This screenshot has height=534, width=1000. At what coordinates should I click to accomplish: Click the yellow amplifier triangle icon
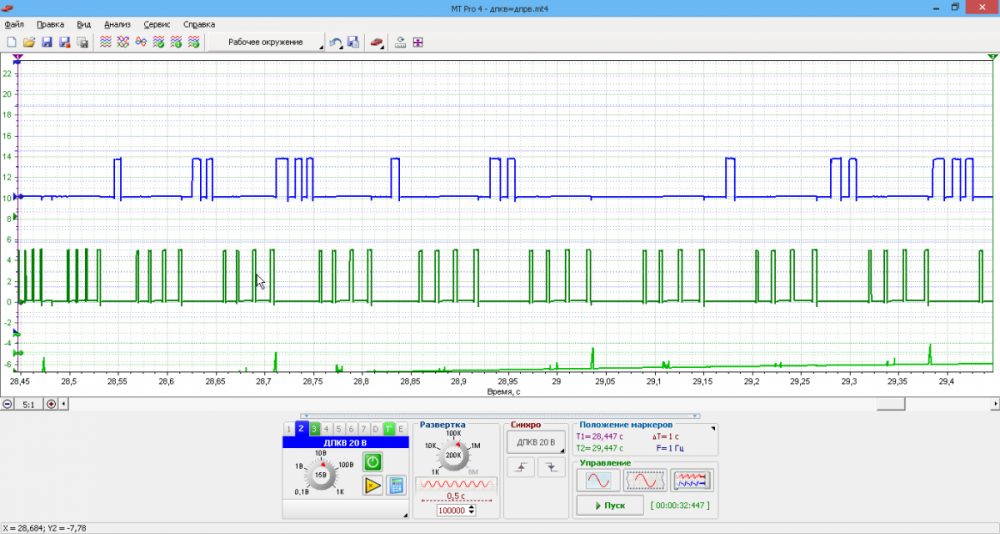point(371,486)
